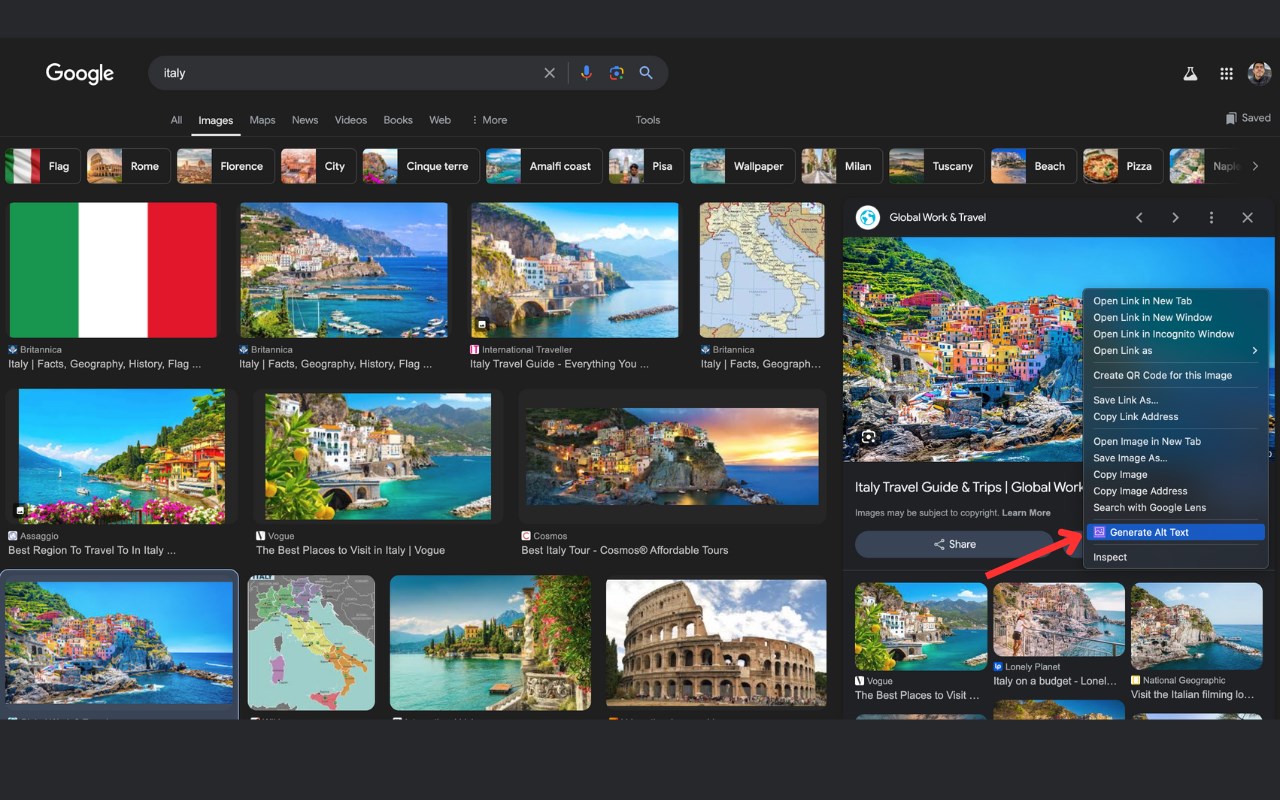Select the Milan suggestion chip
This screenshot has width=1280, height=800.
841,166
